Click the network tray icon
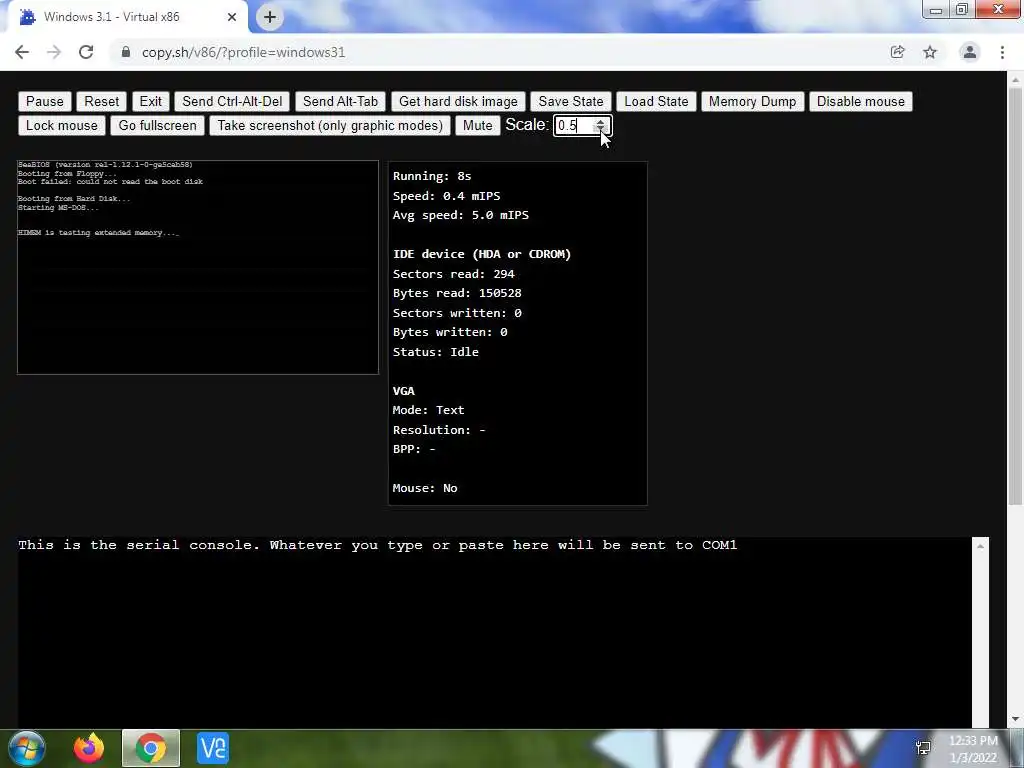Screen dimensions: 1024x768 [923, 748]
